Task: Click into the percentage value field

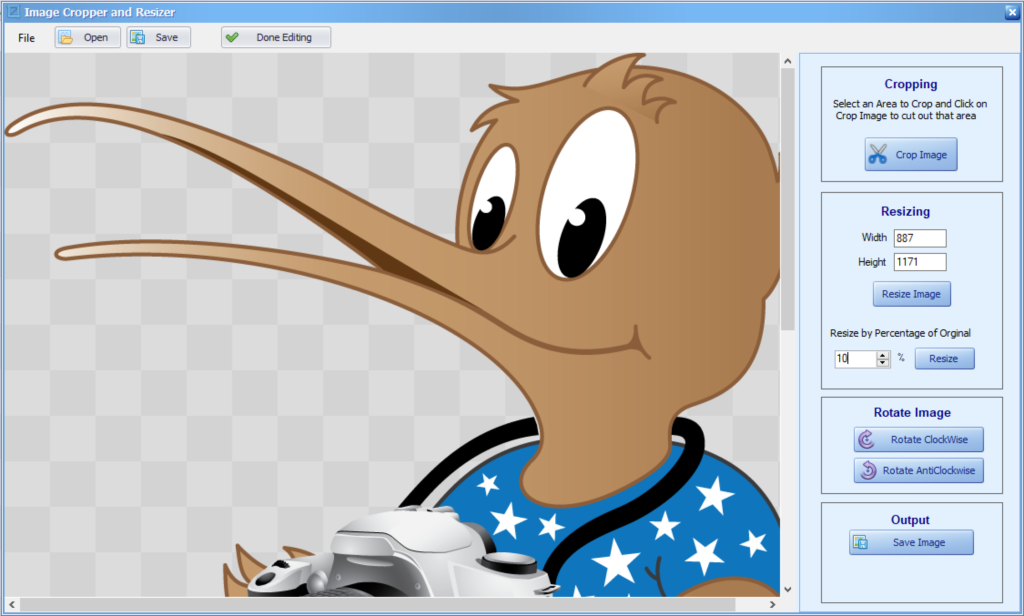Action: (855, 359)
